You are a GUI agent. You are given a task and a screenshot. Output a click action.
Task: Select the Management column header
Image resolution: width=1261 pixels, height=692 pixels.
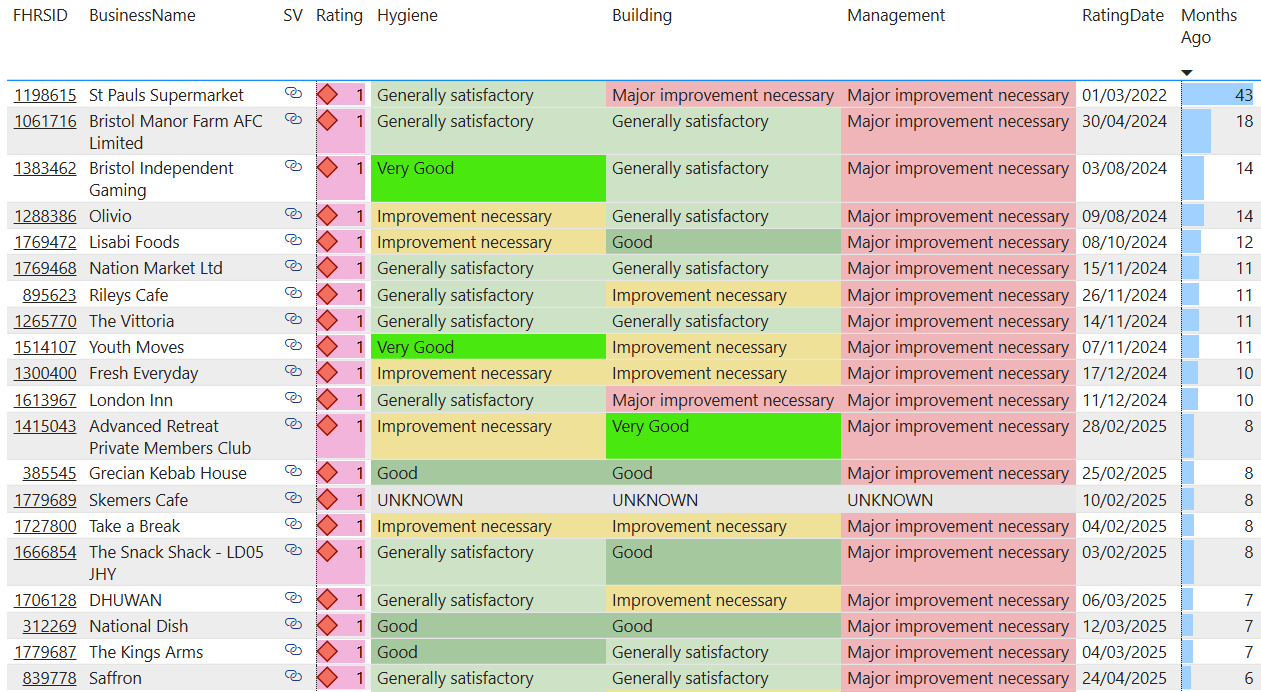(x=895, y=16)
